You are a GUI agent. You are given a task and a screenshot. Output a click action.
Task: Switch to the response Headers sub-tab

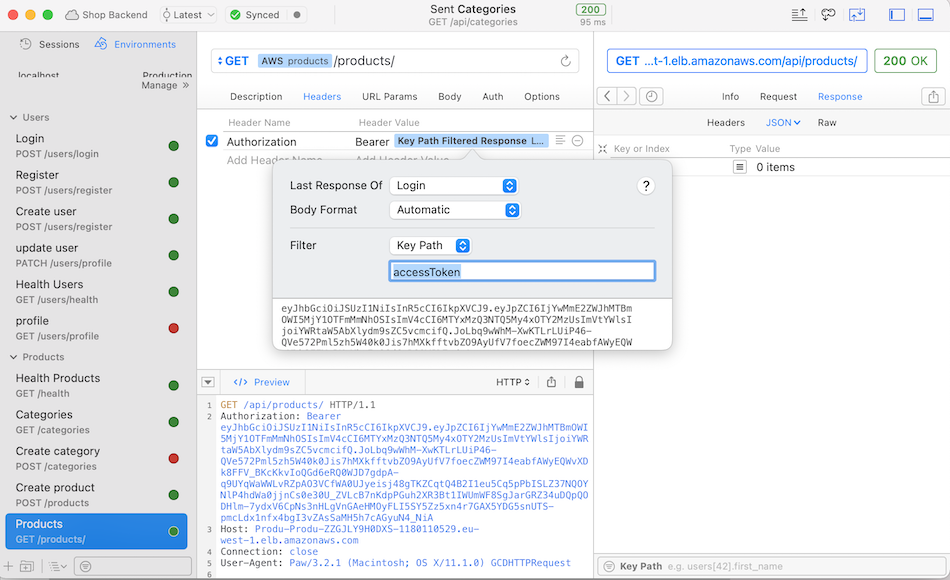(725, 123)
